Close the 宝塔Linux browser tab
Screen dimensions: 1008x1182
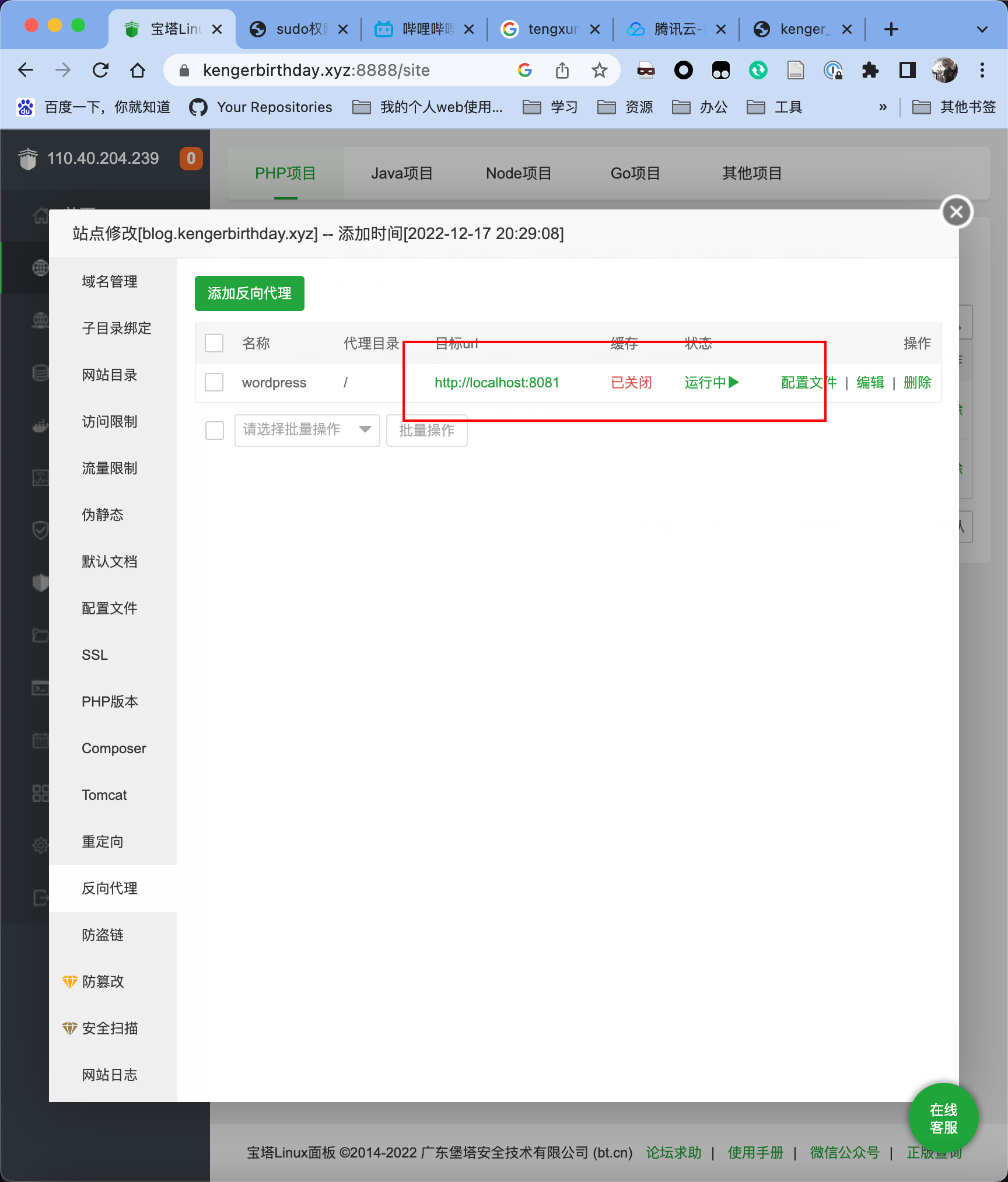(x=217, y=29)
